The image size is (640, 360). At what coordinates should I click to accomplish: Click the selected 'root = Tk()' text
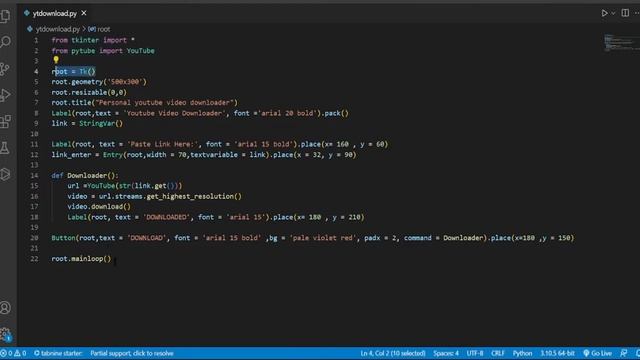pyautogui.click(x=75, y=71)
